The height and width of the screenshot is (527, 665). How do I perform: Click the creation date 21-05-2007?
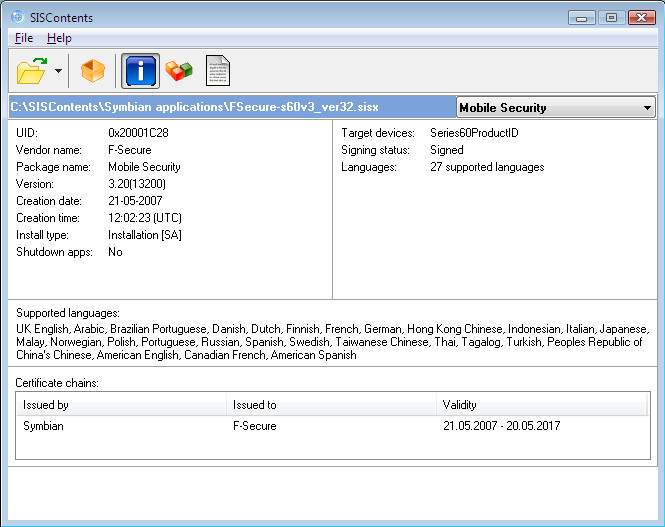pos(135,201)
